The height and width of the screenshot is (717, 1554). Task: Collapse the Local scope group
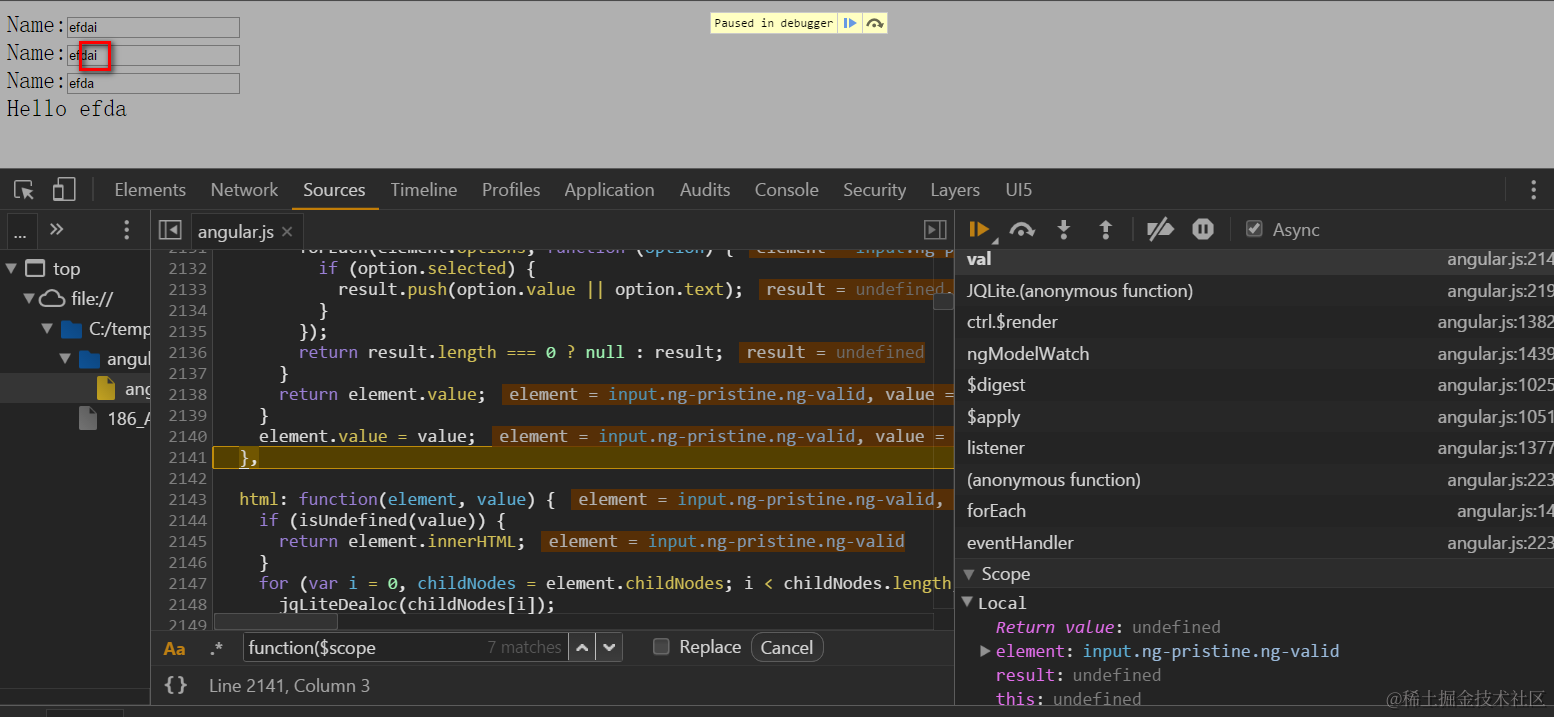coord(967,602)
